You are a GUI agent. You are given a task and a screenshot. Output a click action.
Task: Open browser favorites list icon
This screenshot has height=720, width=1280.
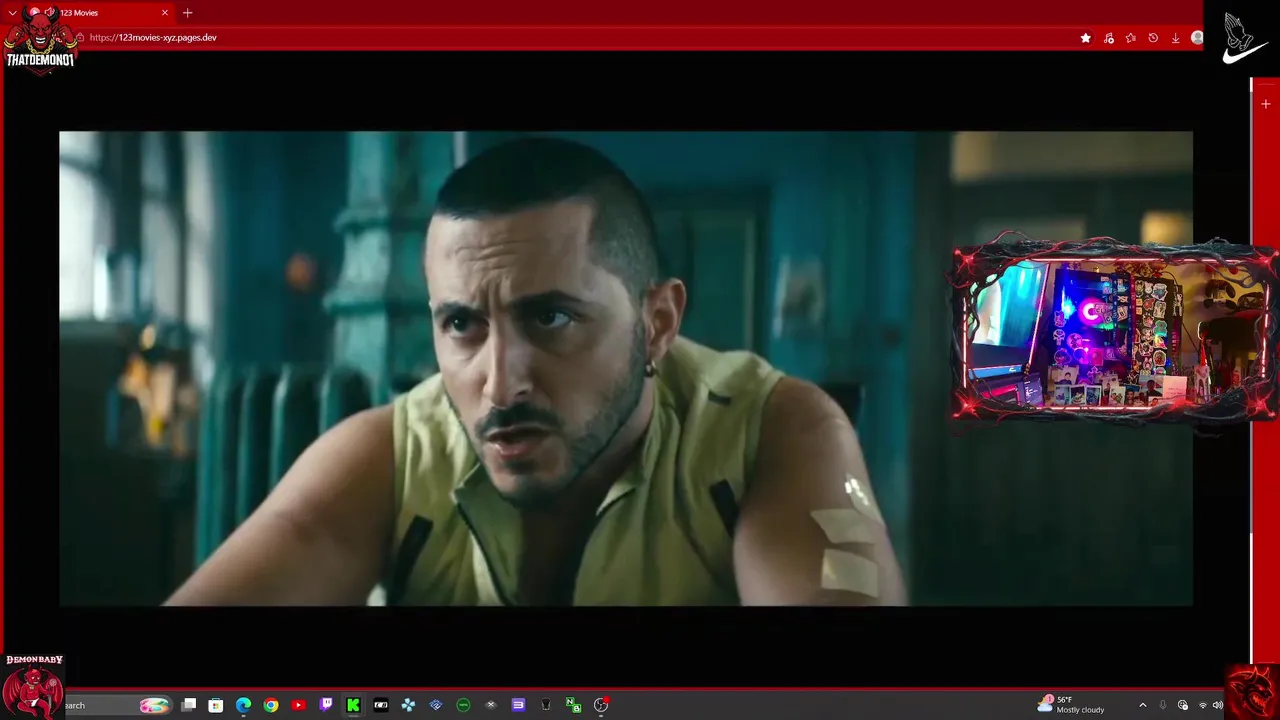[1131, 38]
